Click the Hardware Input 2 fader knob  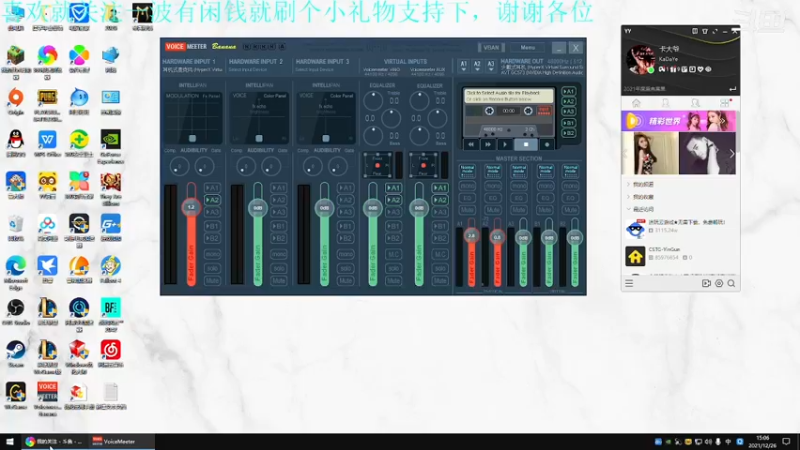point(258,208)
